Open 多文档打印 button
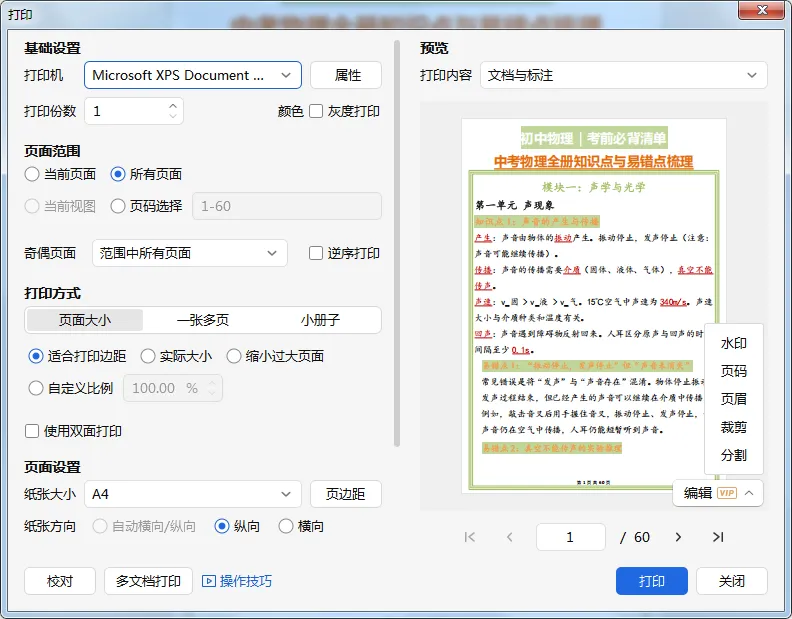 point(148,581)
